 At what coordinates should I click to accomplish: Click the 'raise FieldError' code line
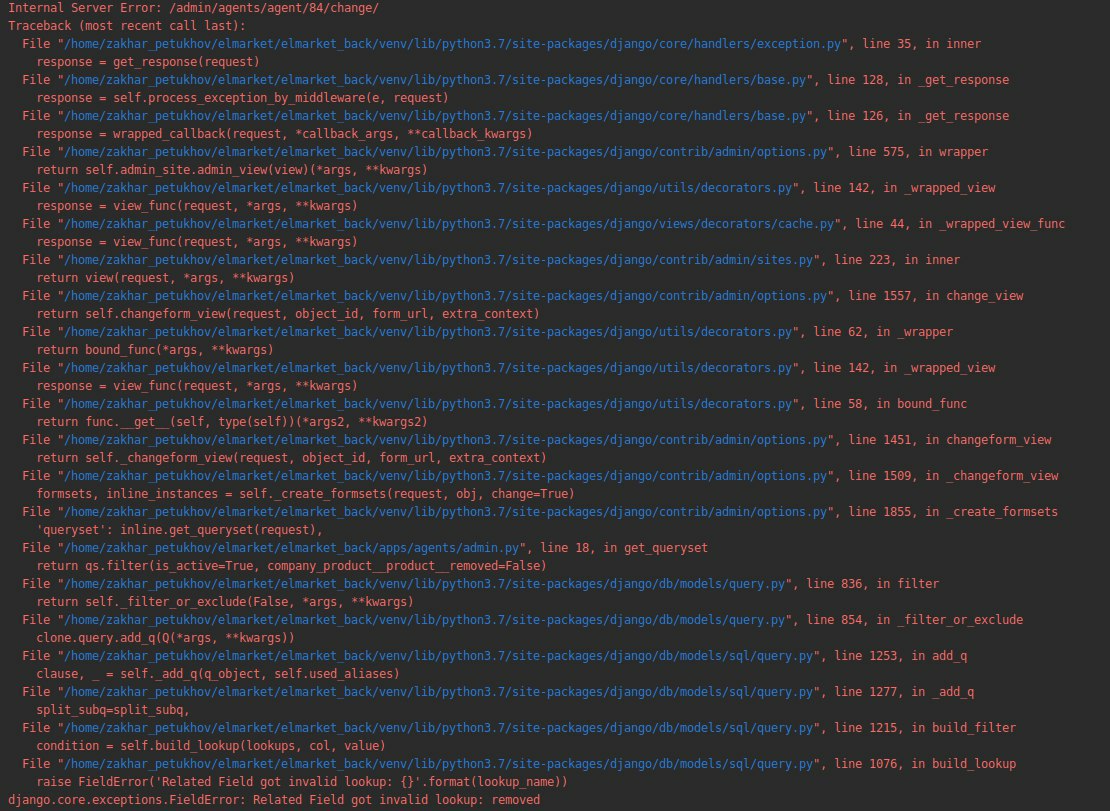(x=302, y=783)
